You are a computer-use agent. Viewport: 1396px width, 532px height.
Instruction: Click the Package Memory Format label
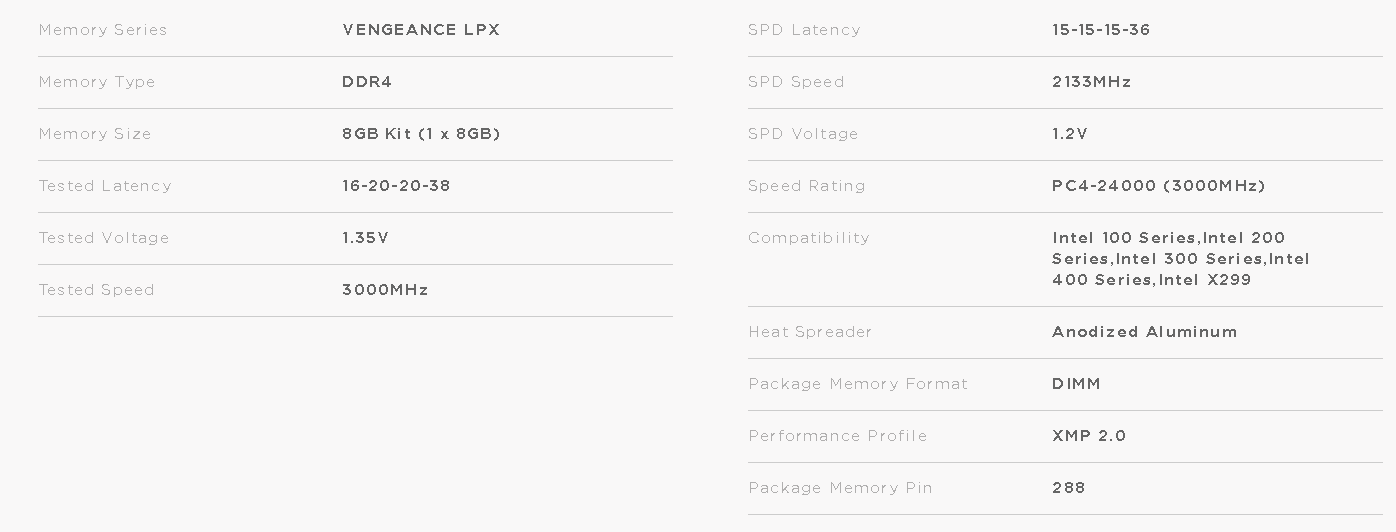pyautogui.click(x=858, y=384)
